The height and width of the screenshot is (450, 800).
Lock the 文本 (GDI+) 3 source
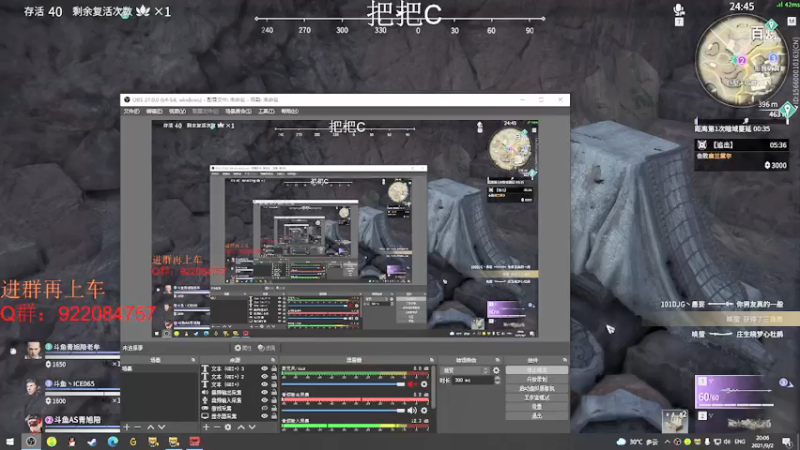click(274, 368)
